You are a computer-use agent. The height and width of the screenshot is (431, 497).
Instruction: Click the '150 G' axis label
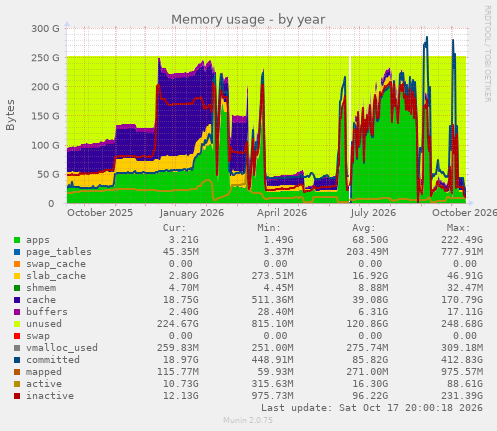tap(45, 116)
